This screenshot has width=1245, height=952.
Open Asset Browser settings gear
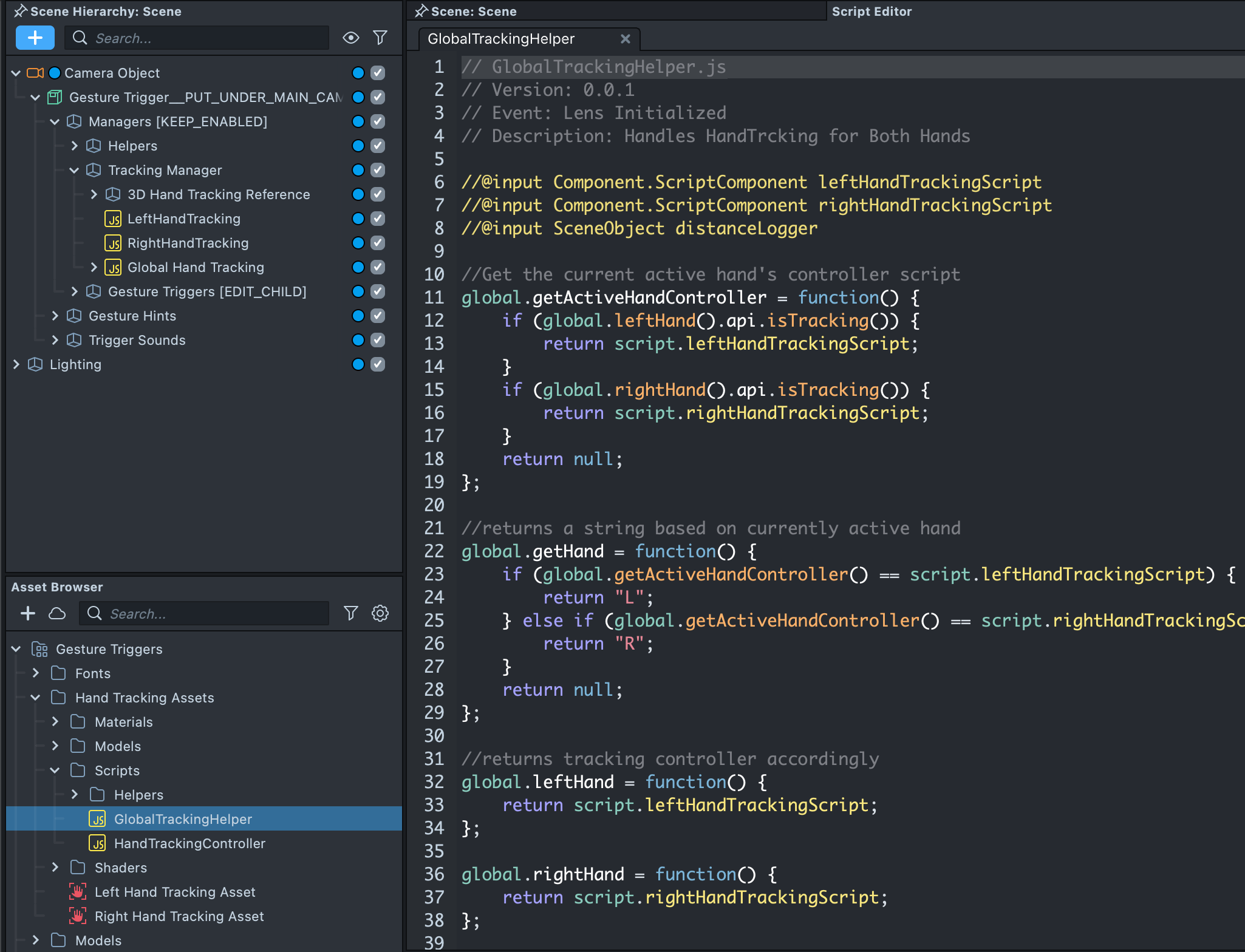(x=380, y=613)
